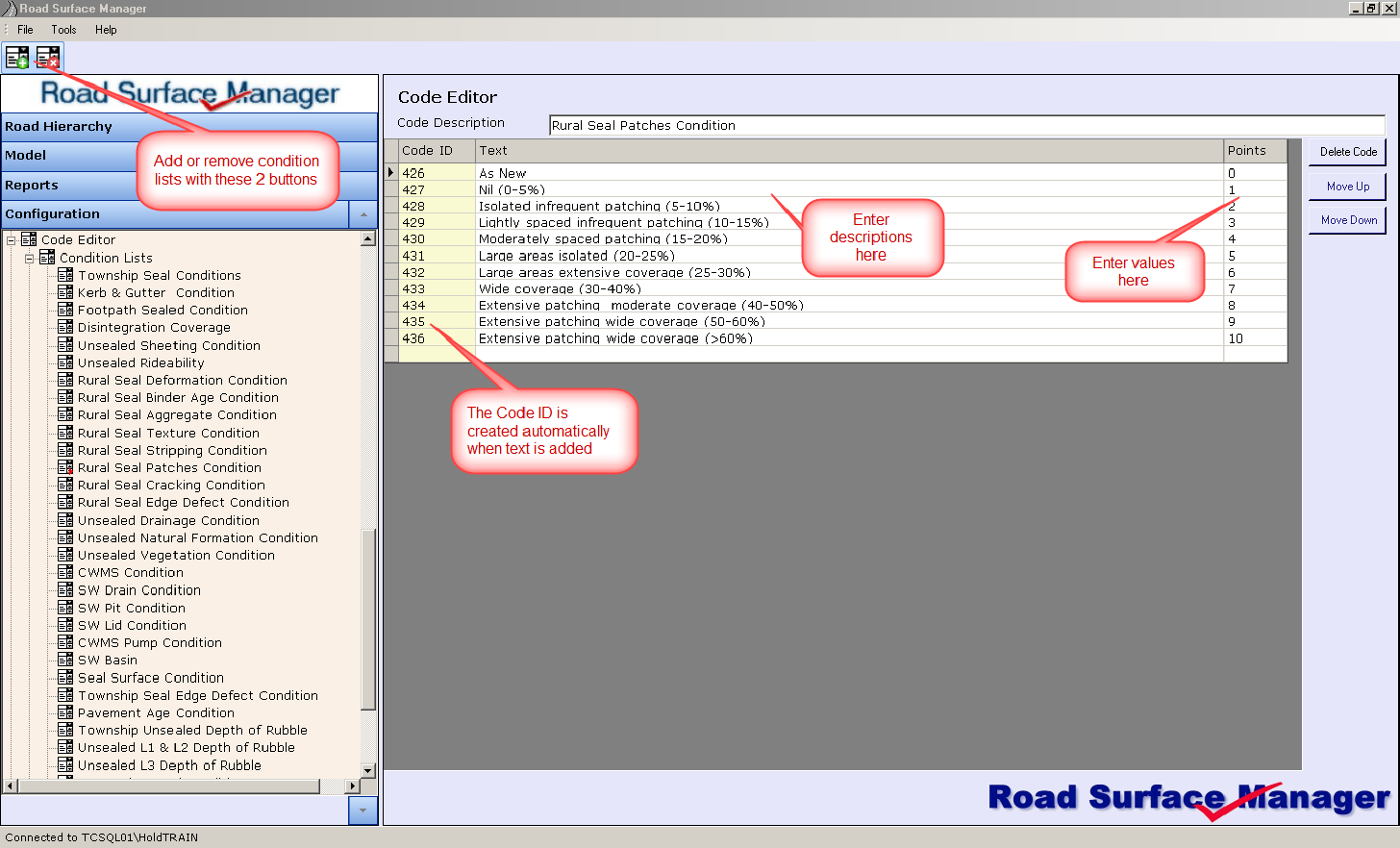
Task: Switch to the Reports section
Action: [x=189, y=186]
